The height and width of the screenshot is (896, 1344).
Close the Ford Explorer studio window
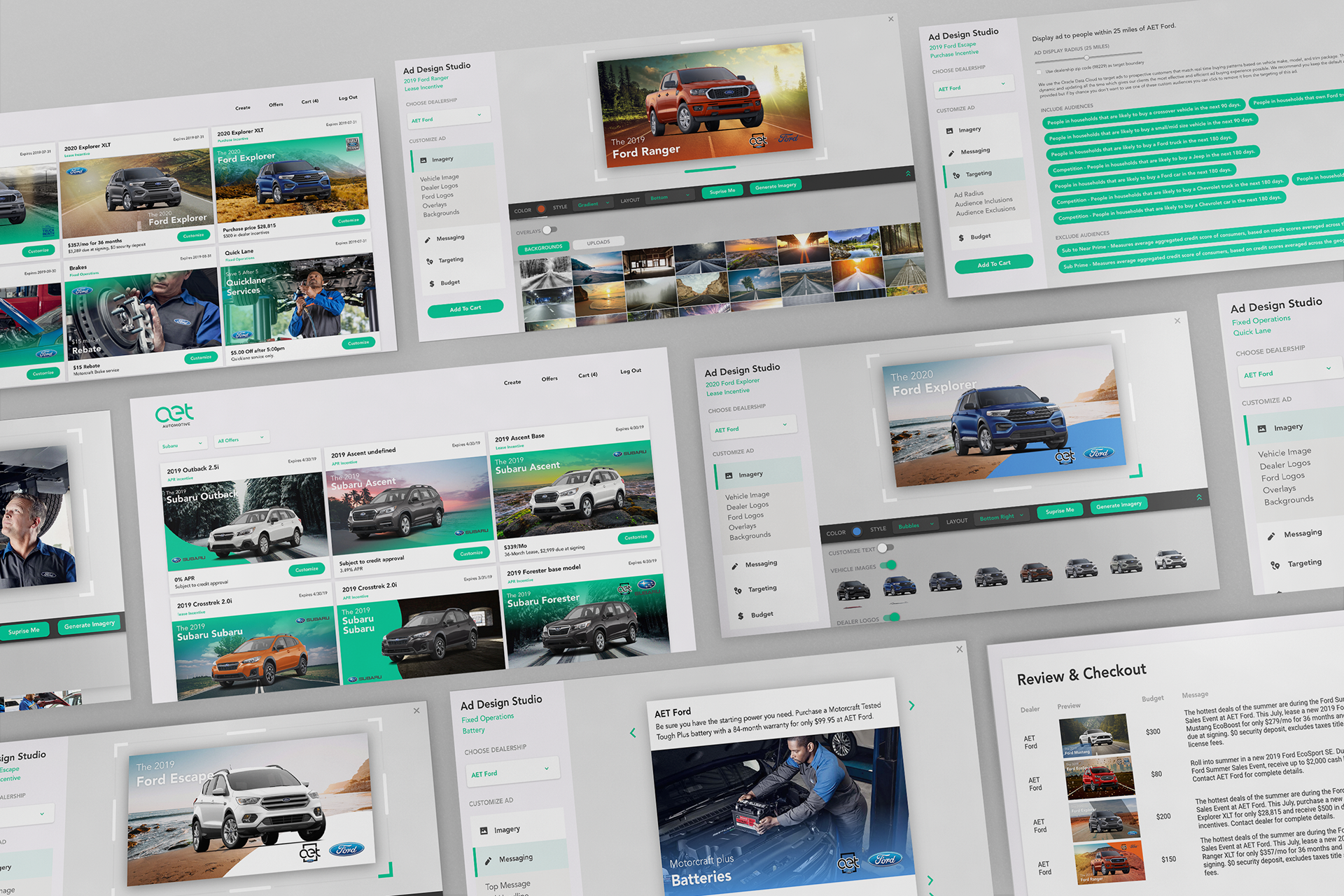click(1177, 321)
